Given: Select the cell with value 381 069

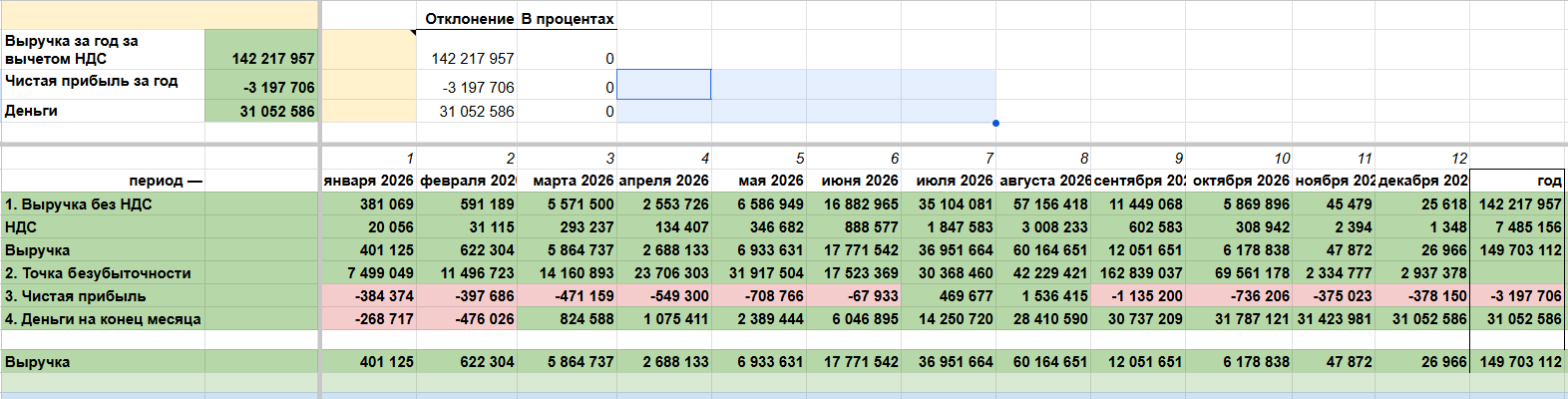Looking at the screenshot, I should click(369, 204).
